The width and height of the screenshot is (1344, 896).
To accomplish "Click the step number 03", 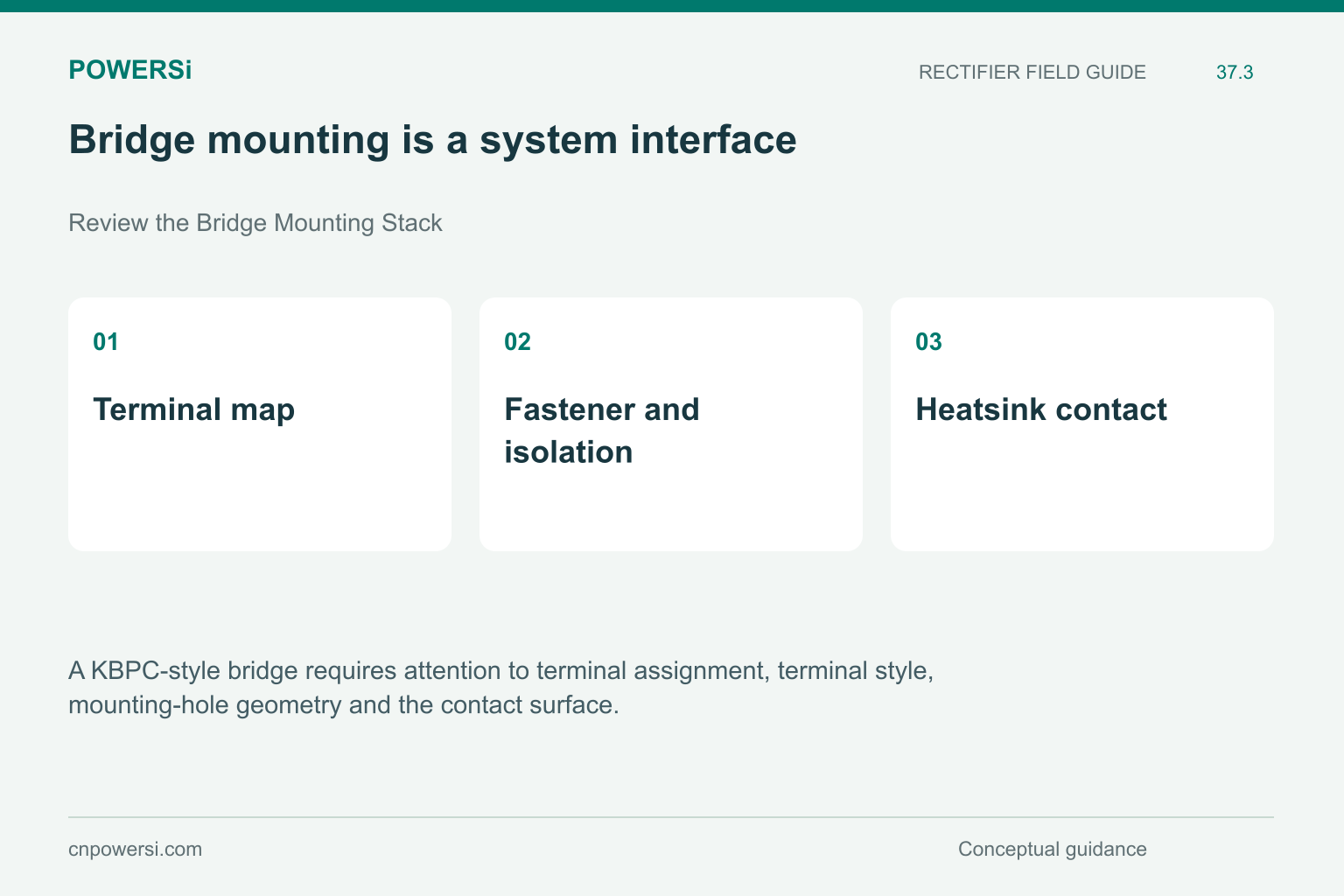I will [928, 342].
